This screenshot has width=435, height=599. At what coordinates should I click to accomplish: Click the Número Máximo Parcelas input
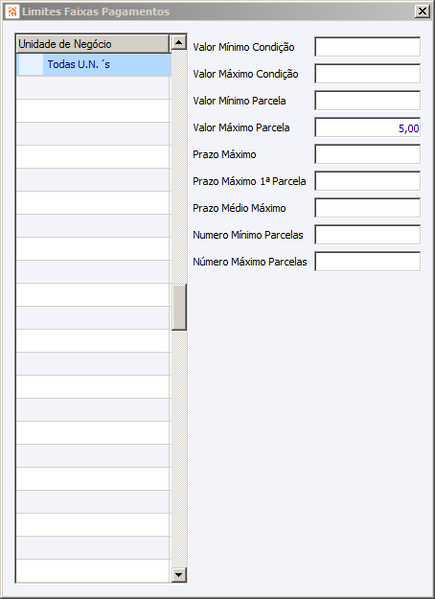(367, 262)
